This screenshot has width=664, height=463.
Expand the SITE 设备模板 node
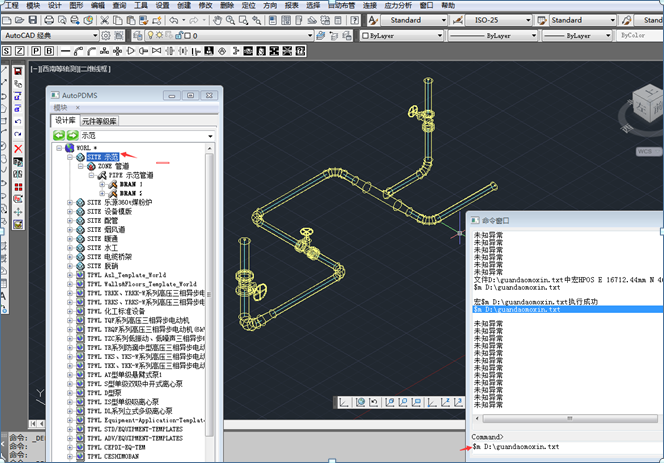(x=70, y=212)
